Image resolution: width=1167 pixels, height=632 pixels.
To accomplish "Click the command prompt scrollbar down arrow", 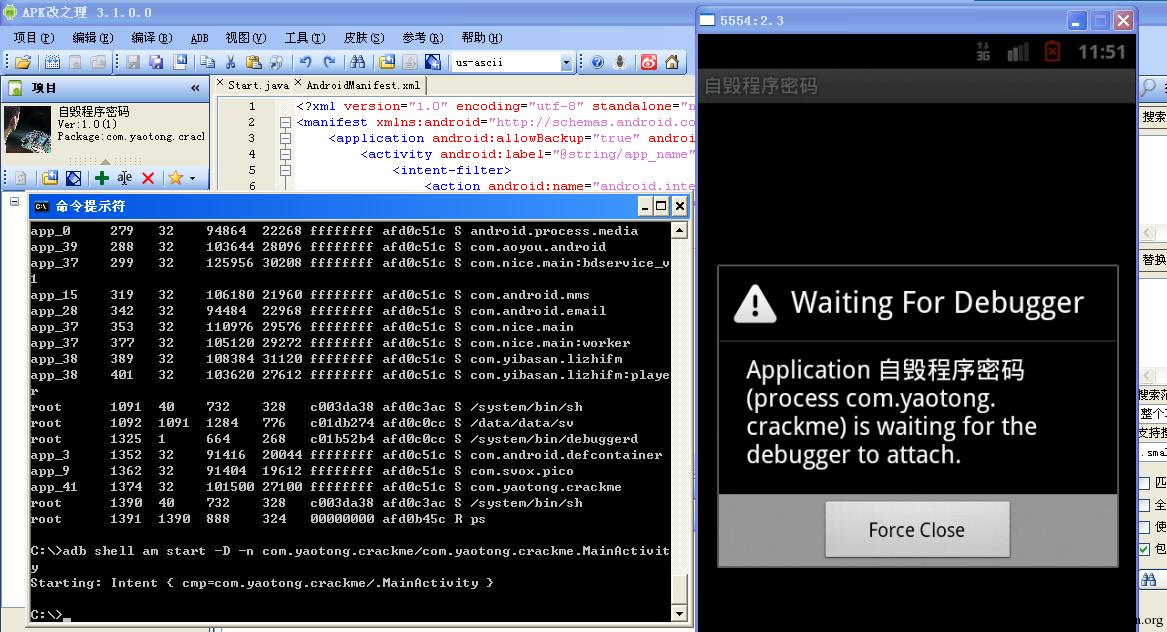I will (x=679, y=613).
